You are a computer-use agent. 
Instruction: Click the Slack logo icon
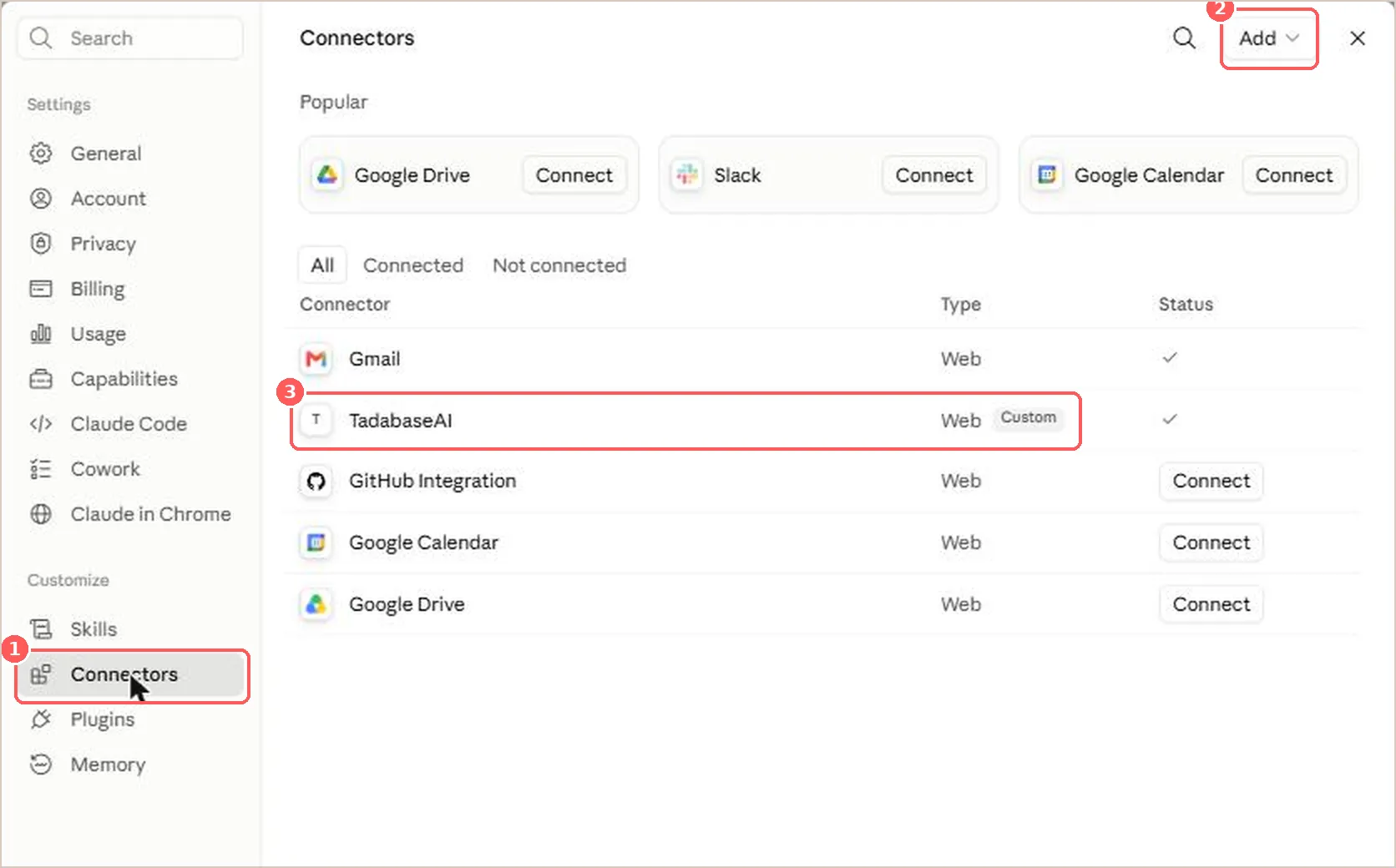tap(687, 174)
